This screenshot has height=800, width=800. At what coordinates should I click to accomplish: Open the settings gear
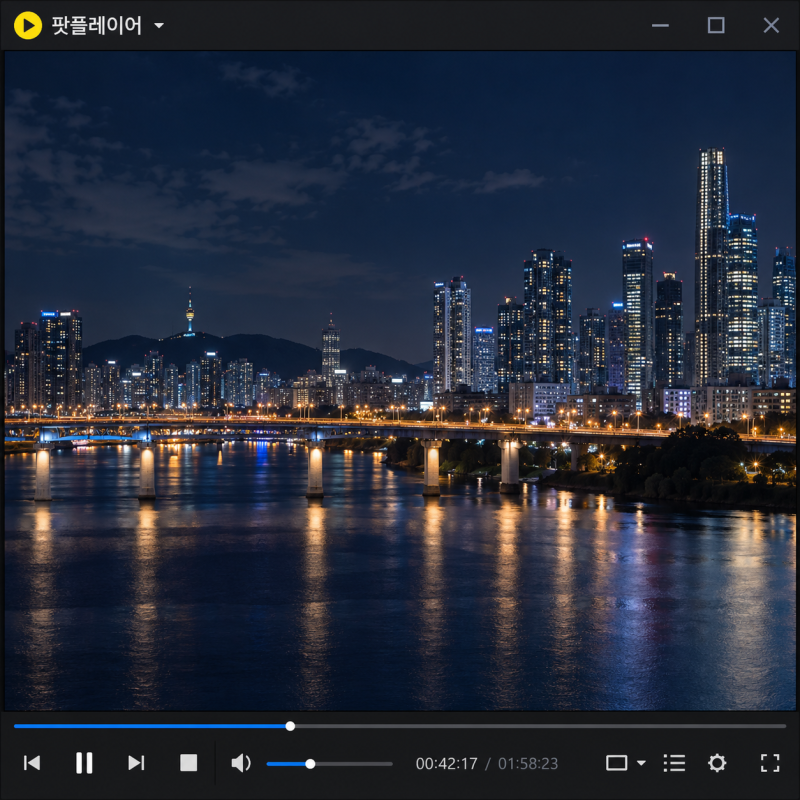(x=717, y=763)
